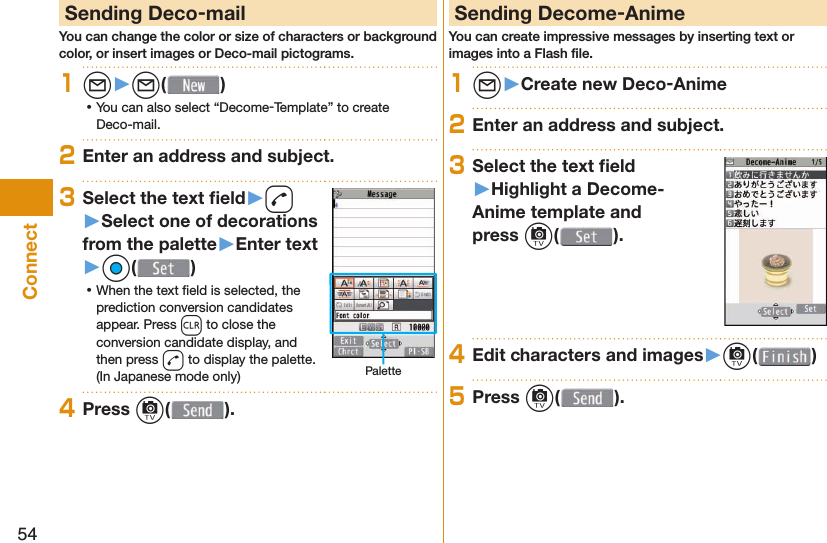Choose the Insert image palette icon
The width and height of the screenshot is (827, 543).
[383, 283]
